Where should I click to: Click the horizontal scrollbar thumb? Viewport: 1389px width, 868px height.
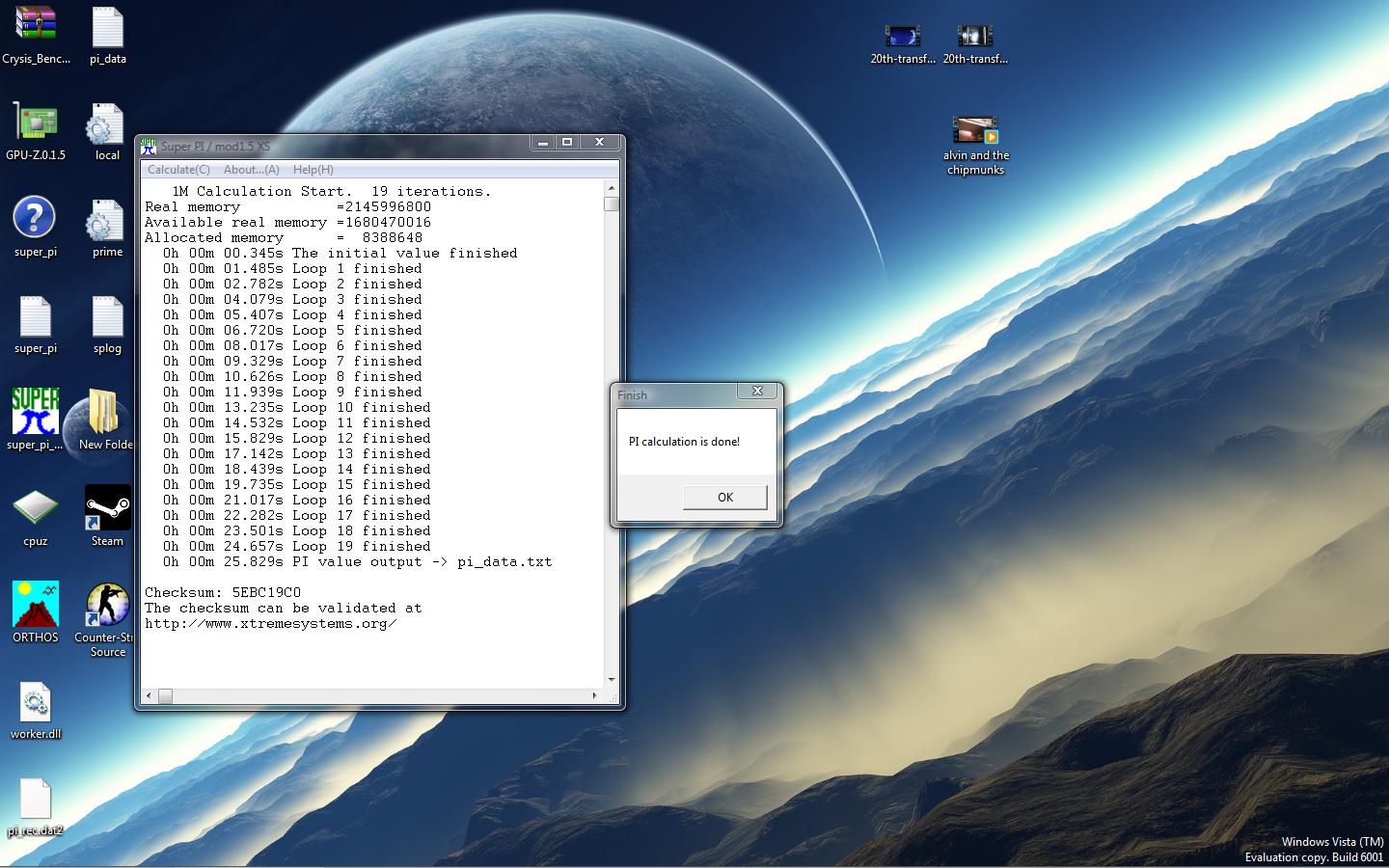(x=165, y=695)
